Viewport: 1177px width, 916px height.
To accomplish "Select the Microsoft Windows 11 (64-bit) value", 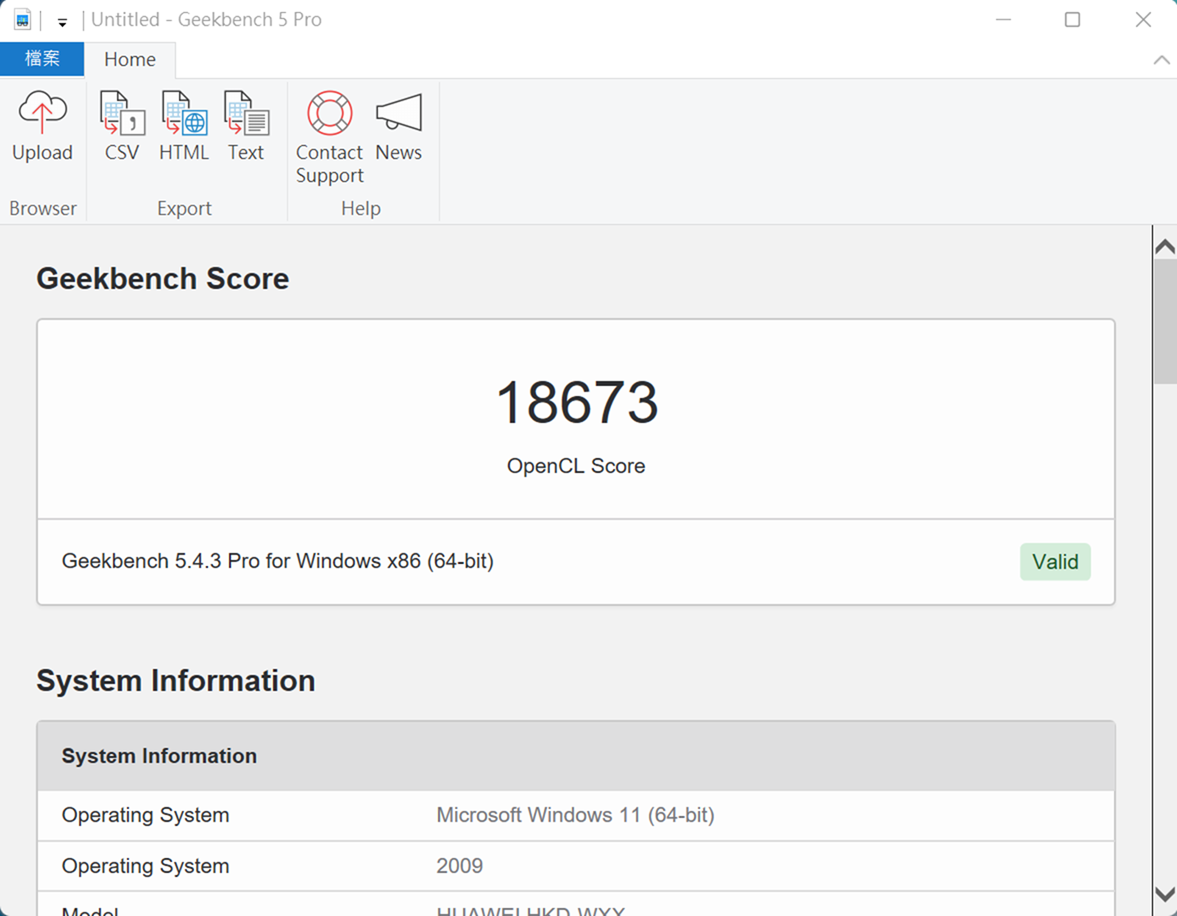I will point(575,815).
